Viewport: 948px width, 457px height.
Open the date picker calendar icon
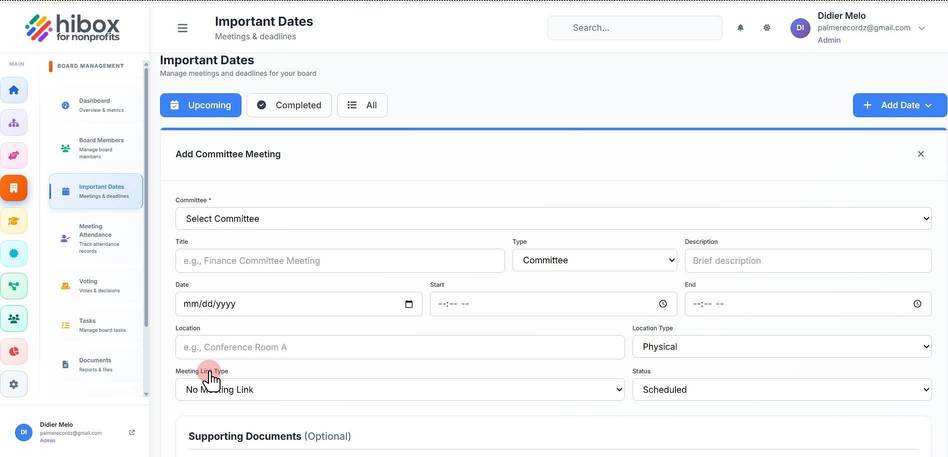click(x=409, y=304)
